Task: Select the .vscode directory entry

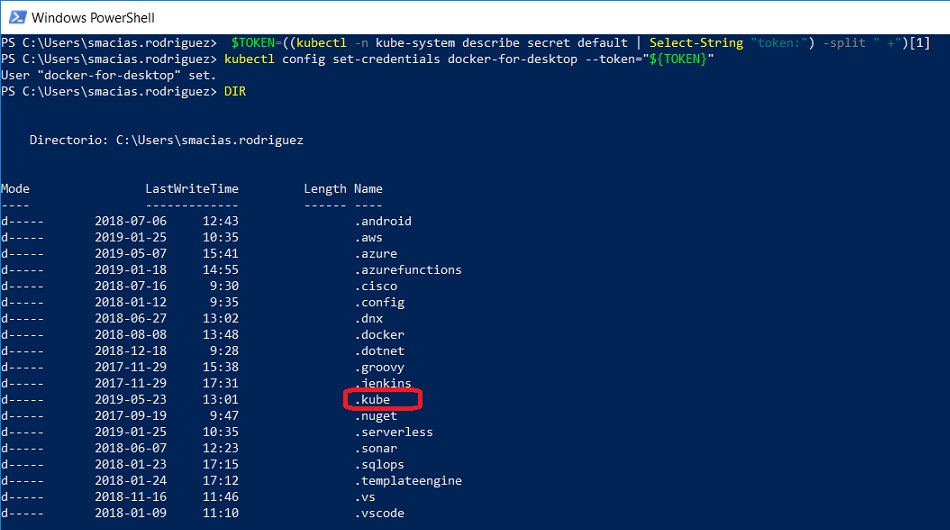Action: (x=379, y=513)
